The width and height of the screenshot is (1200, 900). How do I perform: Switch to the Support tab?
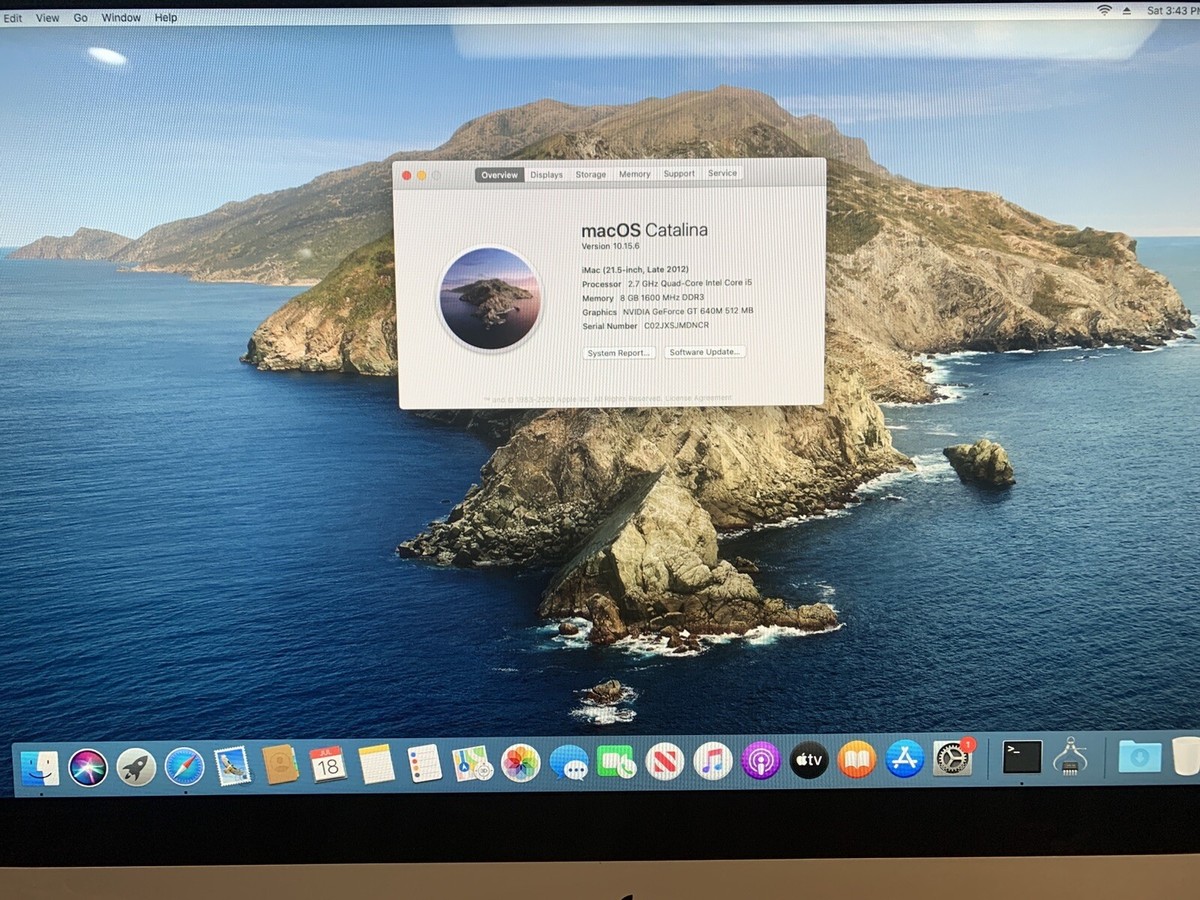[x=679, y=174]
